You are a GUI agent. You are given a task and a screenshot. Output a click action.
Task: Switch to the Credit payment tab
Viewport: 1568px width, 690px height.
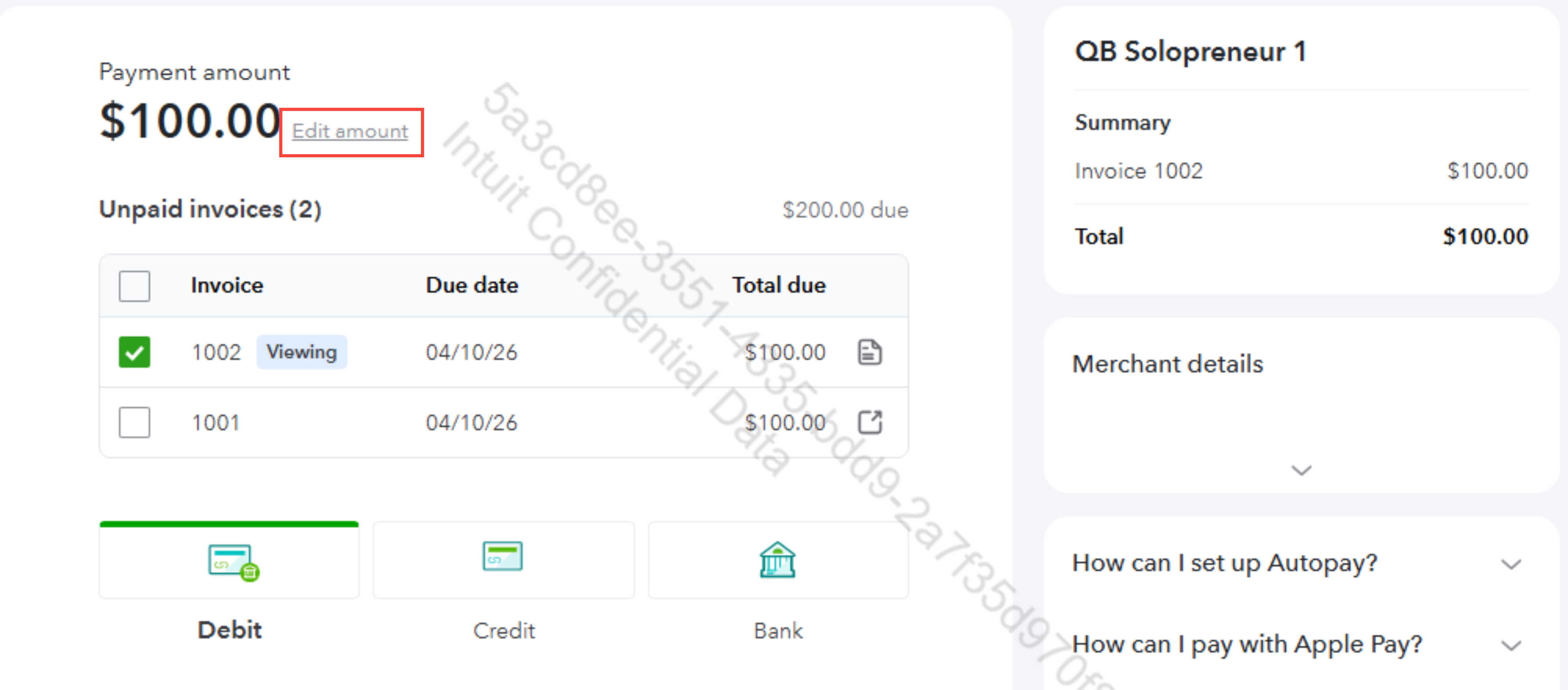click(504, 631)
